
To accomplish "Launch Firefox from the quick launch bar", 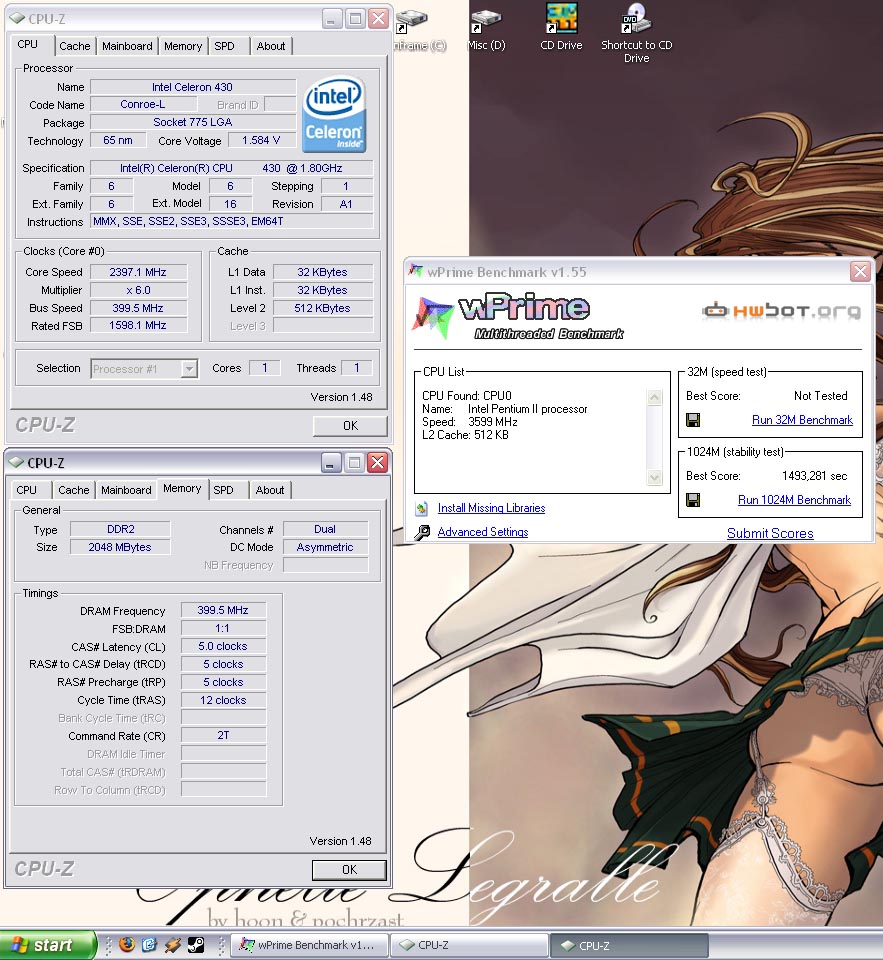I will pos(127,945).
